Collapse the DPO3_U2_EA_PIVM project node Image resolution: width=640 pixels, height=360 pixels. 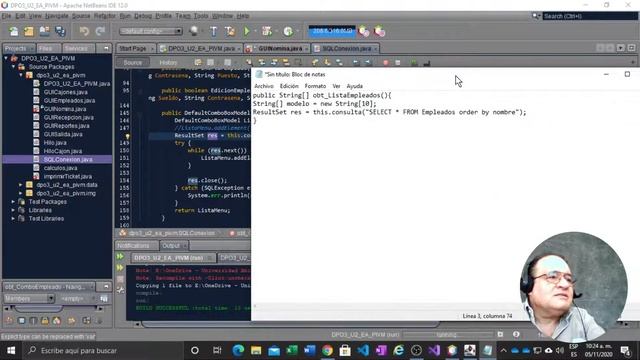(x=6, y=58)
